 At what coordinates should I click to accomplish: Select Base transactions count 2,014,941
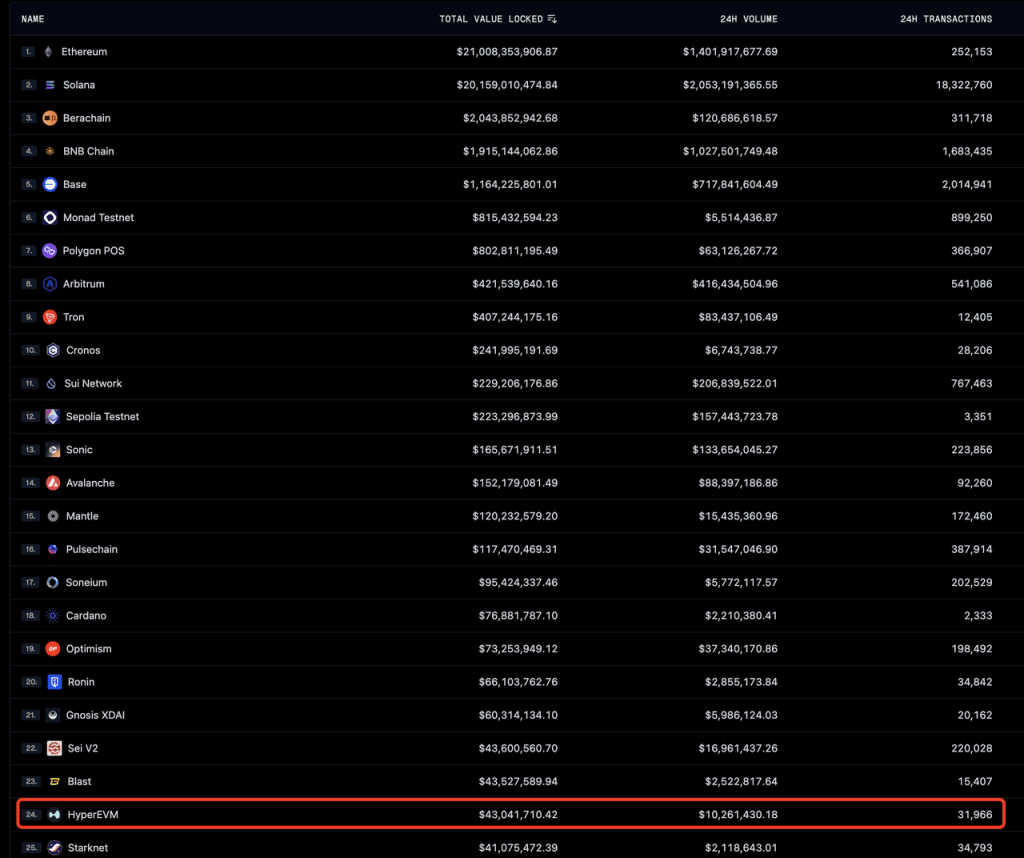(x=967, y=184)
